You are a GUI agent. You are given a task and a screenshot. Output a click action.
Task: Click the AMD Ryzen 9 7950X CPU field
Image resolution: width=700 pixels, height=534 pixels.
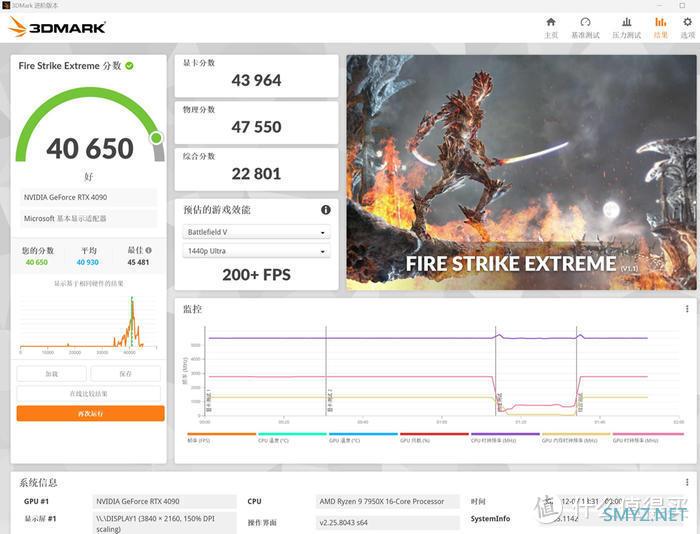click(x=387, y=501)
